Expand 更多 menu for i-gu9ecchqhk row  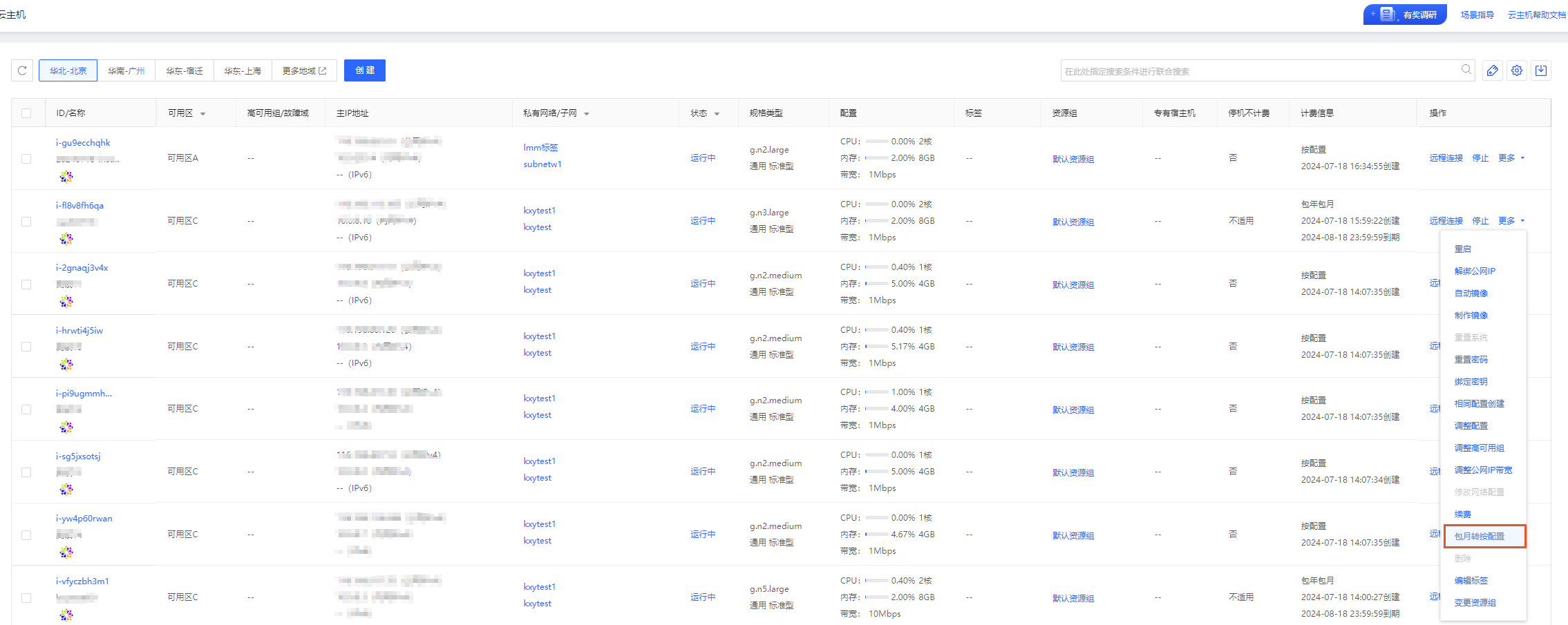pyautogui.click(x=1511, y=158)
